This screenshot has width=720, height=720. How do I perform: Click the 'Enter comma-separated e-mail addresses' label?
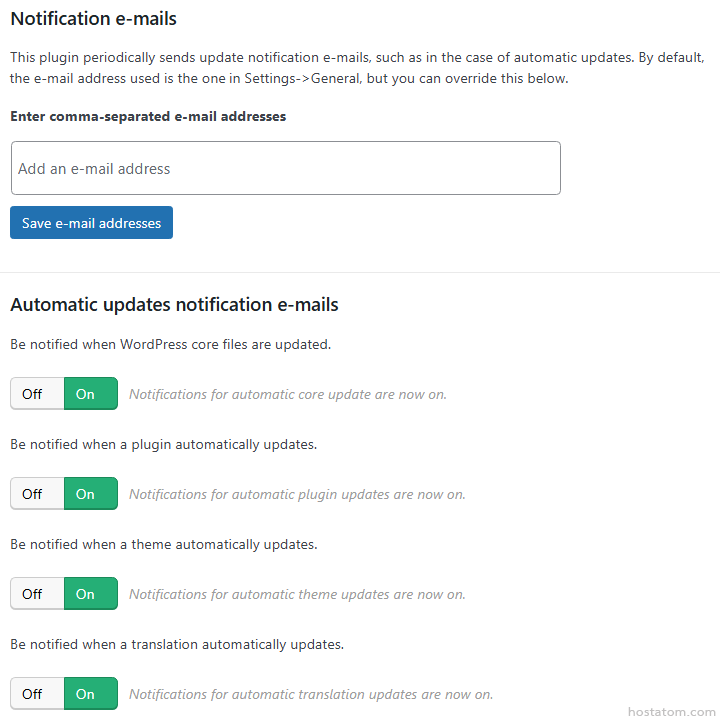click(148, 117)
